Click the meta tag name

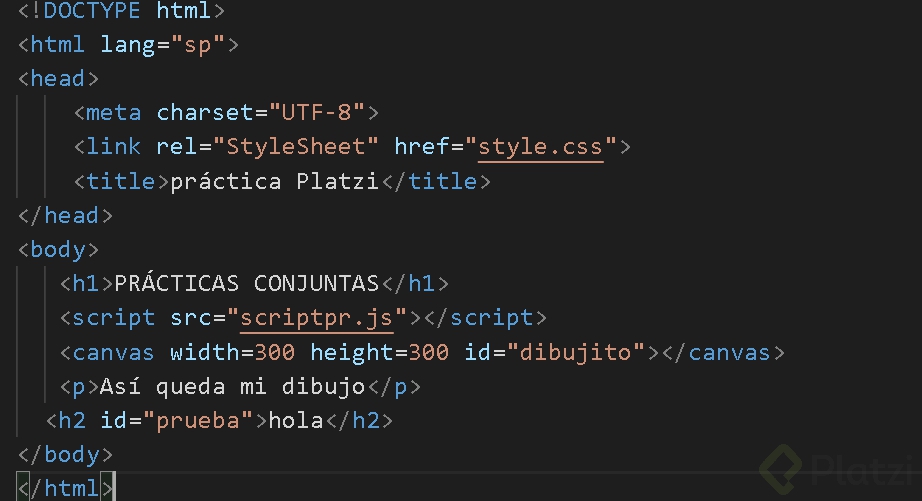coord(114,112)
